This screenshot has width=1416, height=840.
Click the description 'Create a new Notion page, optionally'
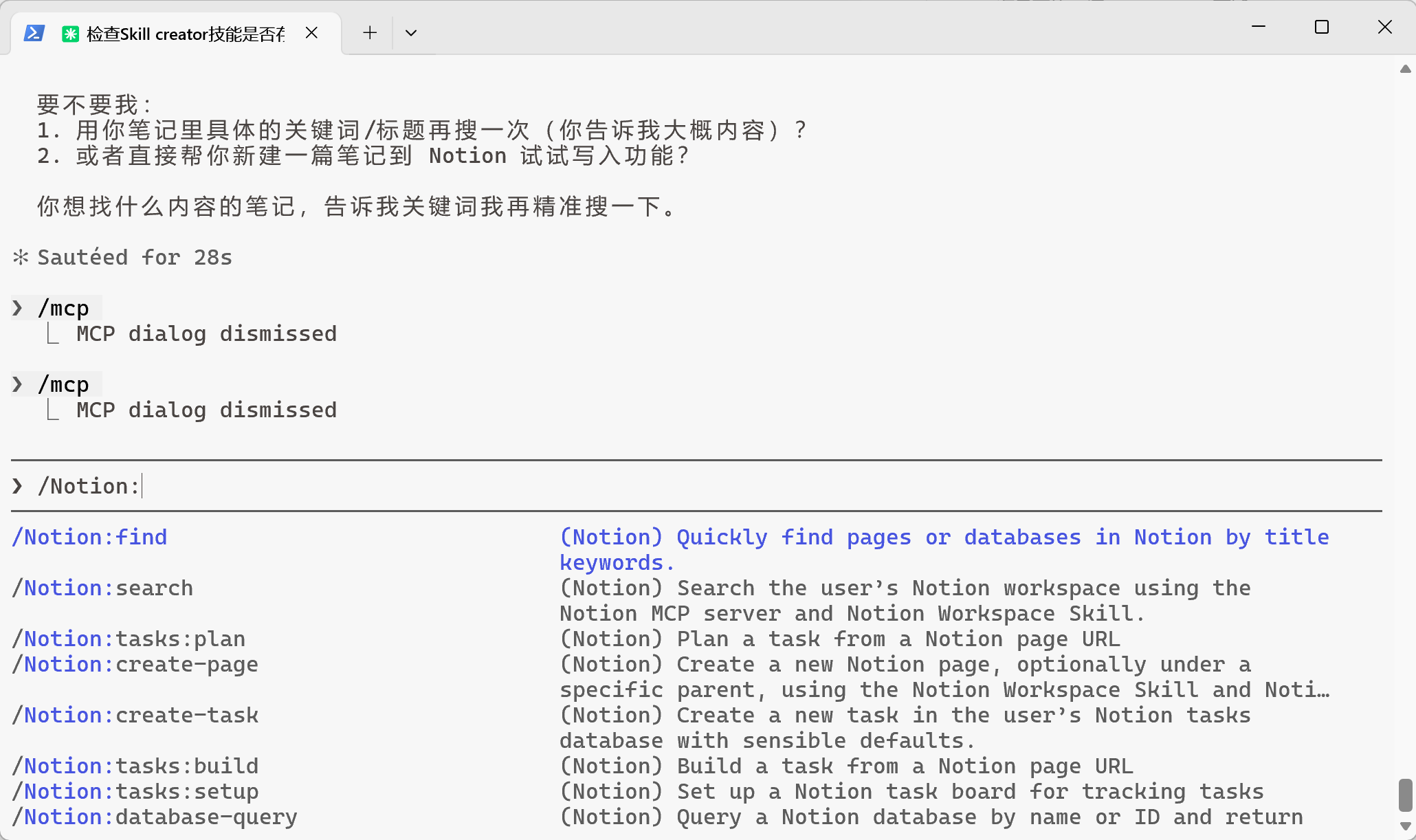pos(944,676)
